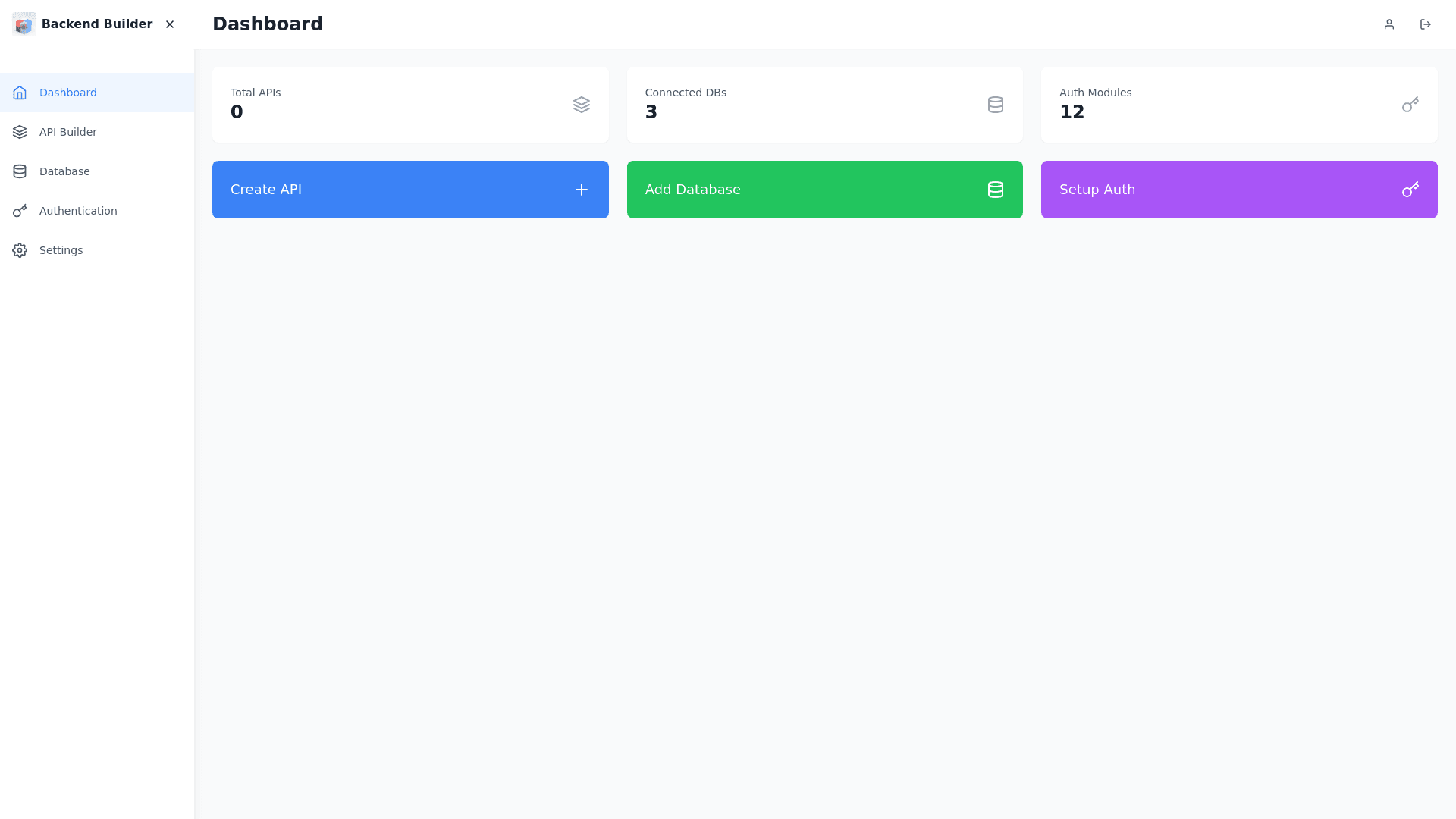Viewport: 1456px width, 819px height.
Task: Click the database icon on Add Database button
Action: click(x=995, y=190)
